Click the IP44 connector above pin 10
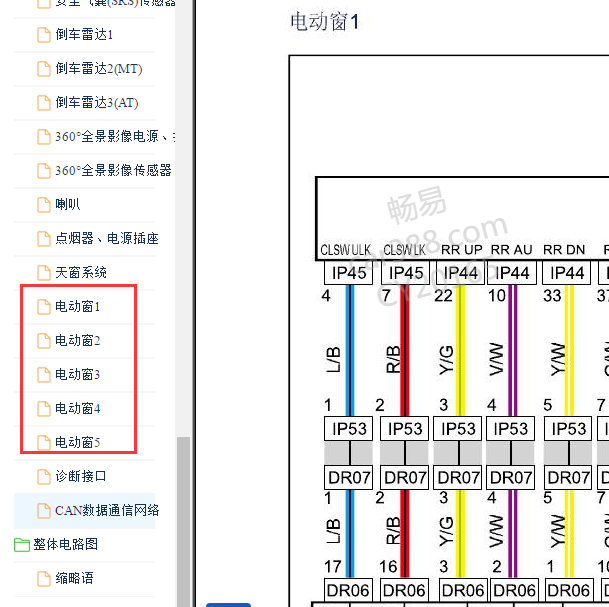 (512, 273)
